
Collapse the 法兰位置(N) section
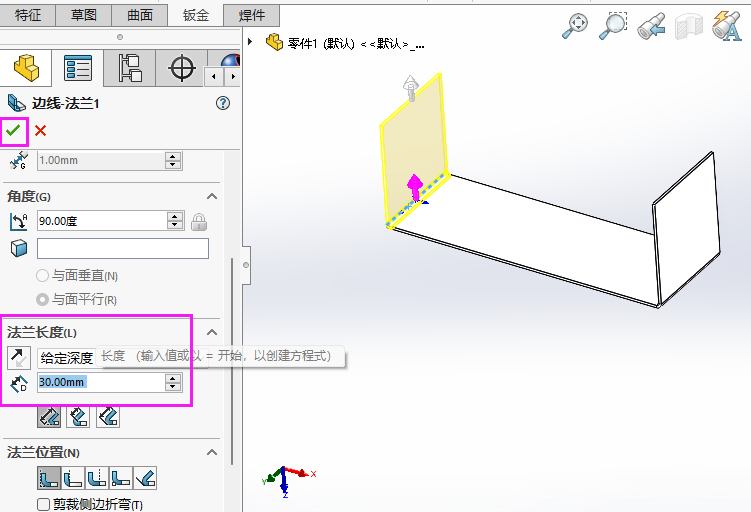(x=212, y=452)
